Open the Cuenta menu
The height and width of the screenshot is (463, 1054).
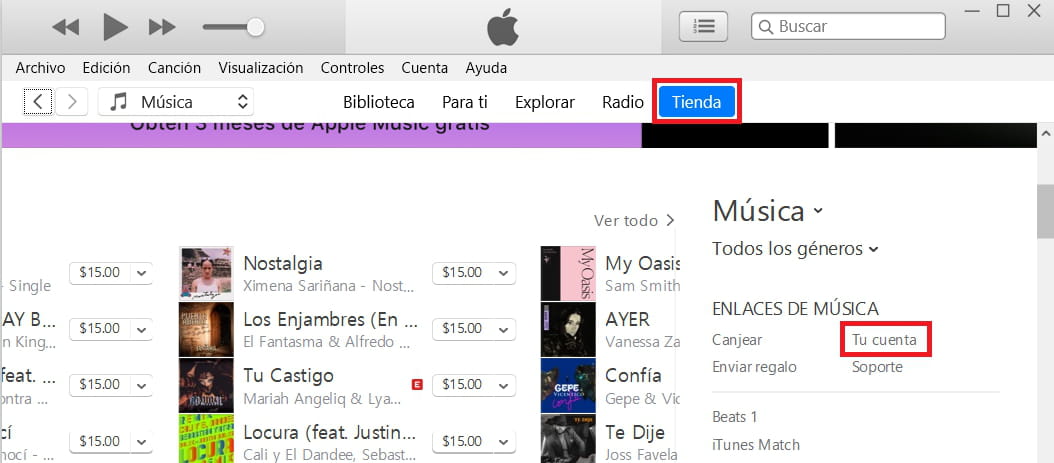[x=424, y=68]
